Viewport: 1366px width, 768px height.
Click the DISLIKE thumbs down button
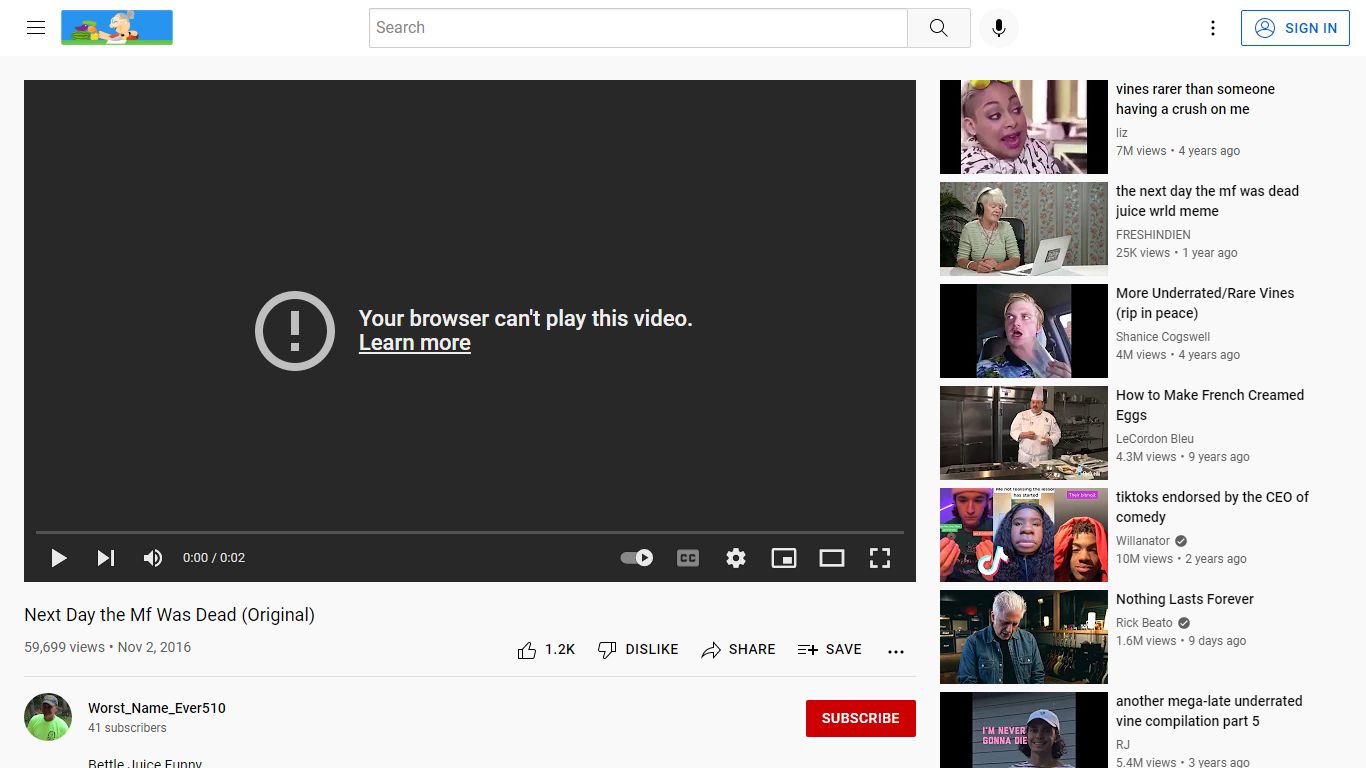[x=638, y=650]
